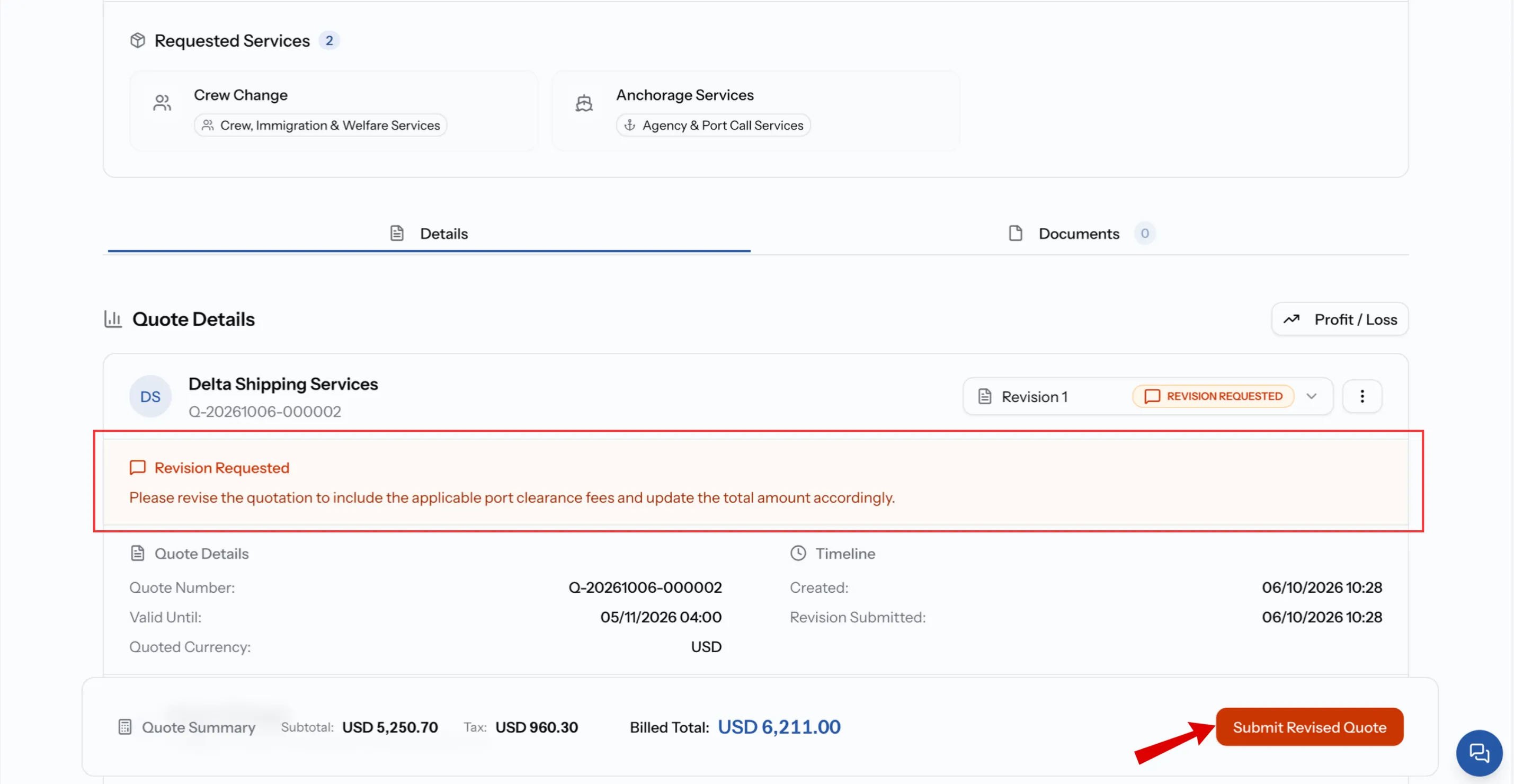The image size is (1514, 784).
Task: Click the anchor icon in Agency tag
Action: [629, 125]
